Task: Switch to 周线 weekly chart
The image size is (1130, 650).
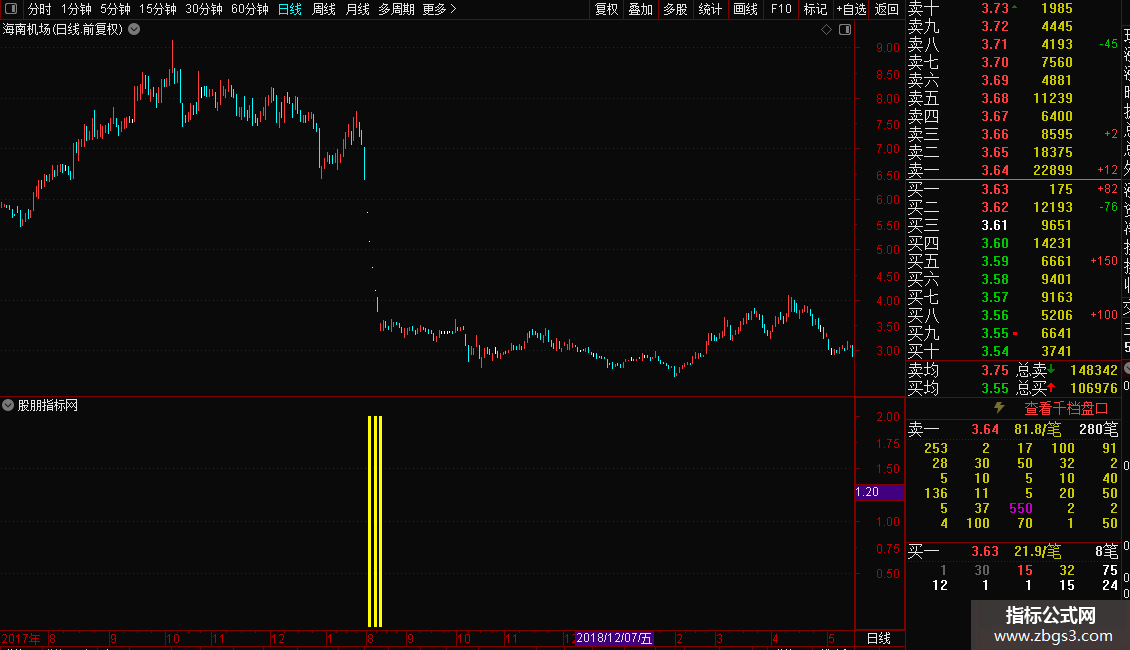Action: pyautogui.click(x=324, y=9)
